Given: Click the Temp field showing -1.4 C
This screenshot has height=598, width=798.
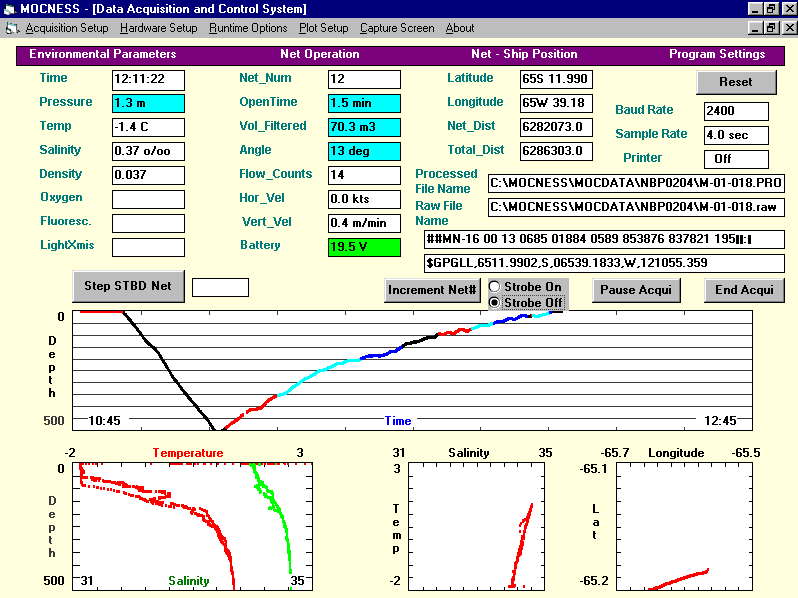Looking at the screenshot, I should pyautogui.click(x=148, y=127).
